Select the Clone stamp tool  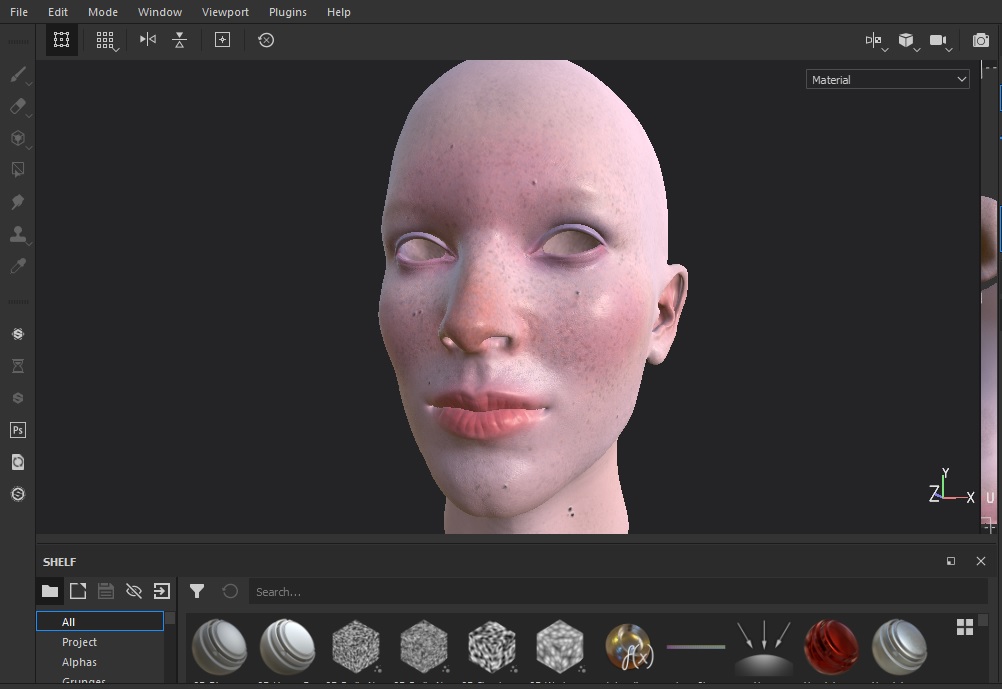pyautogui.click(x=18, y=234)
